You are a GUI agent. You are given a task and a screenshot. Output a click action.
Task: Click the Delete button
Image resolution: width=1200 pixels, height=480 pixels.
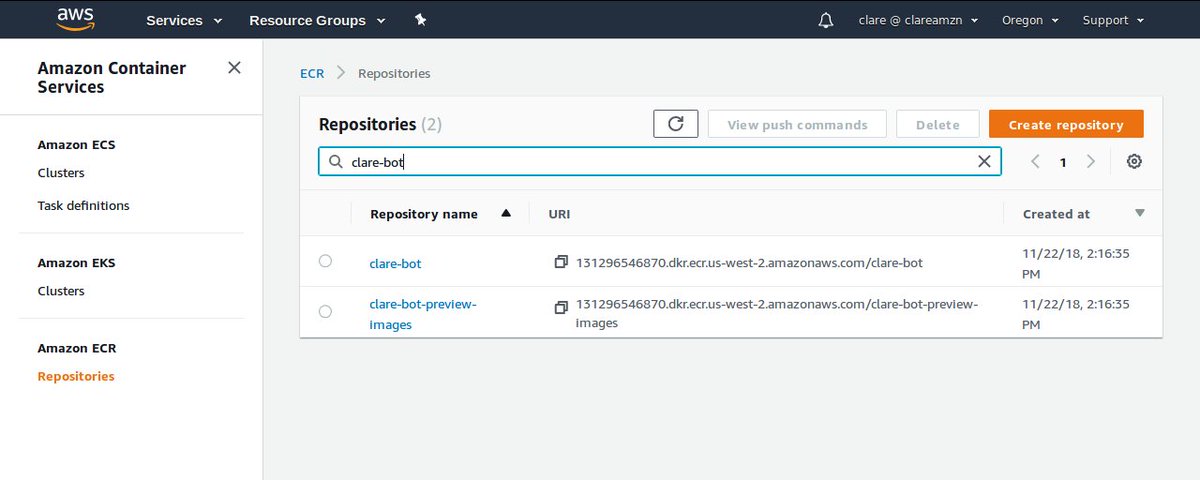937,125
